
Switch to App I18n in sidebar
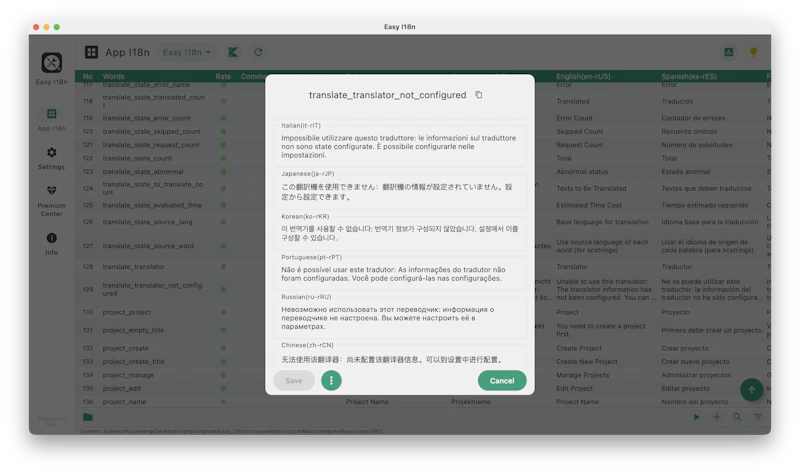[x=52, y=119]
